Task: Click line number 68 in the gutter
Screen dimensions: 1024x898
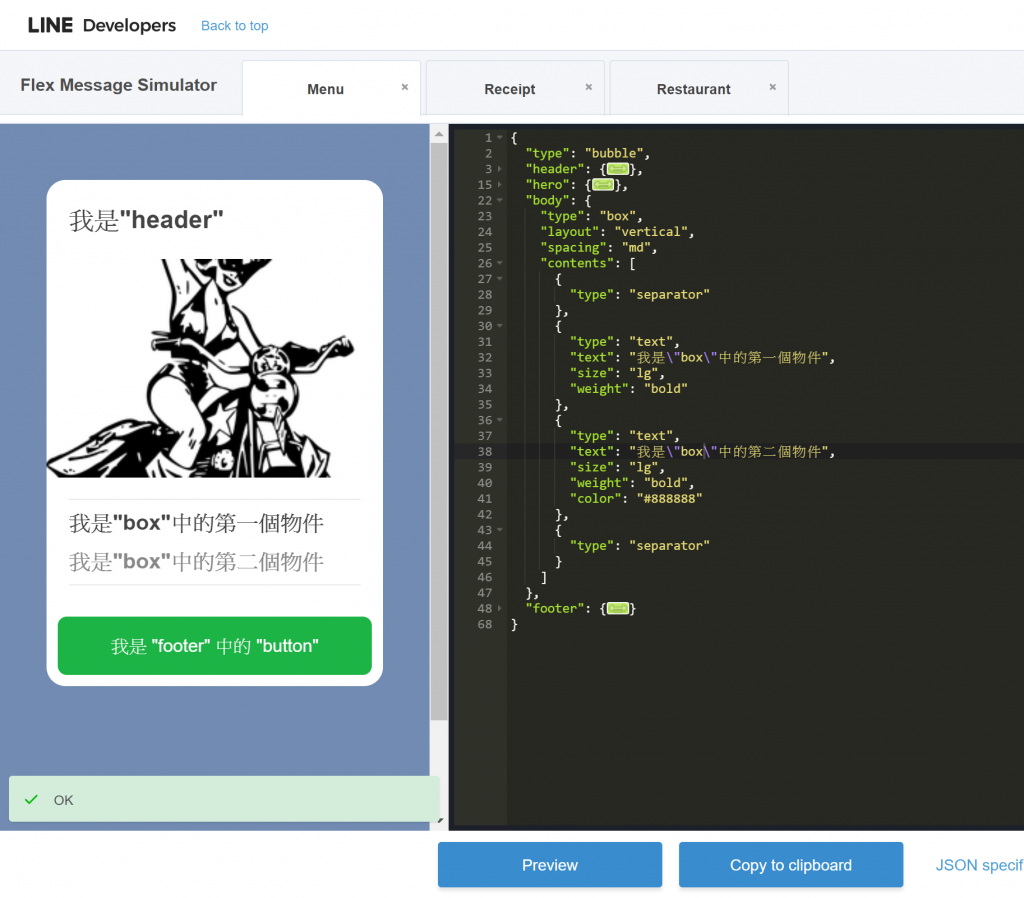Action: [485, 624]
